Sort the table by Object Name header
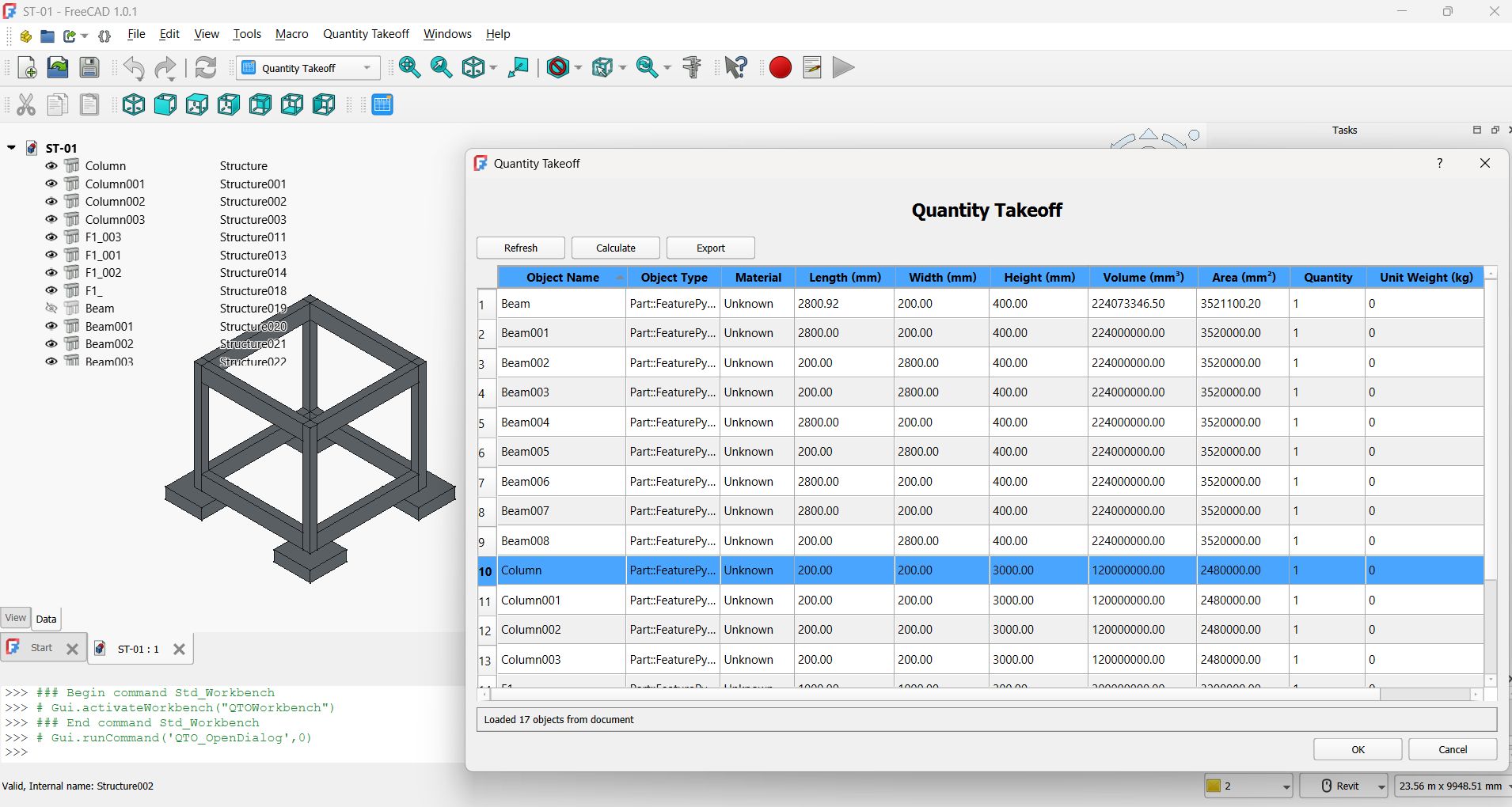 pos(562,278)
